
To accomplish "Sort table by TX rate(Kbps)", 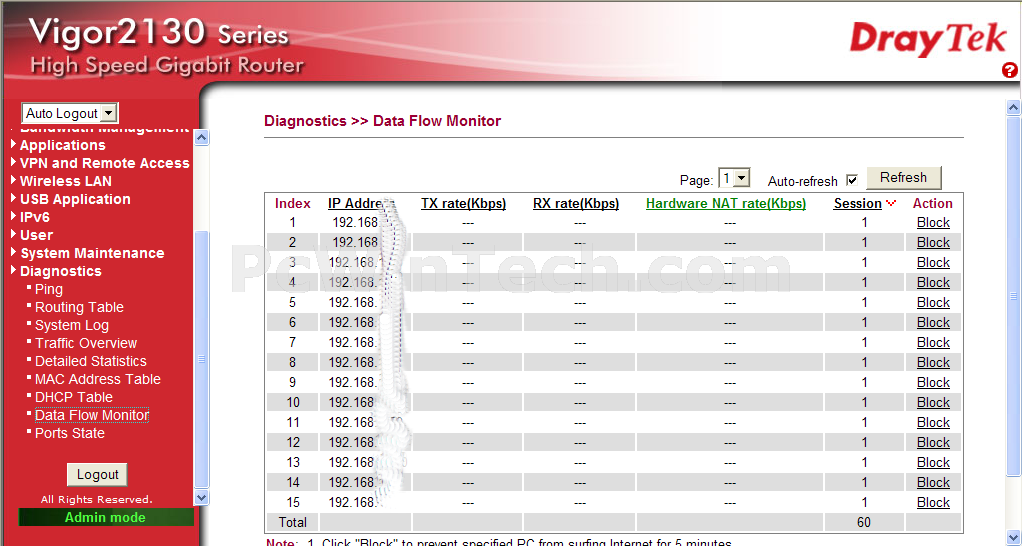I will 463,203.
